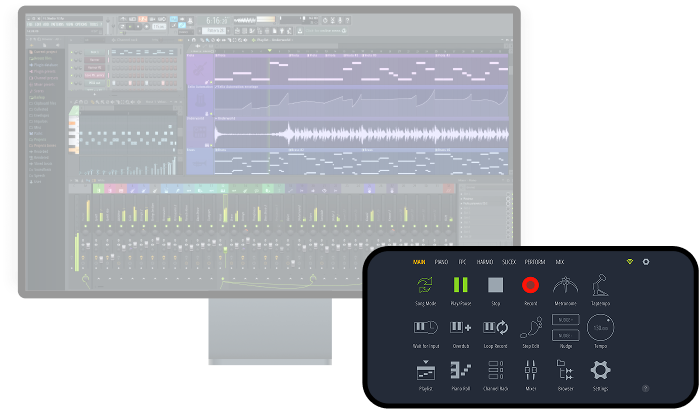Open the Browser folder-tree icon
Image resolution: width=699 pixels, height=413 pixels.
[x=565, y=370]
